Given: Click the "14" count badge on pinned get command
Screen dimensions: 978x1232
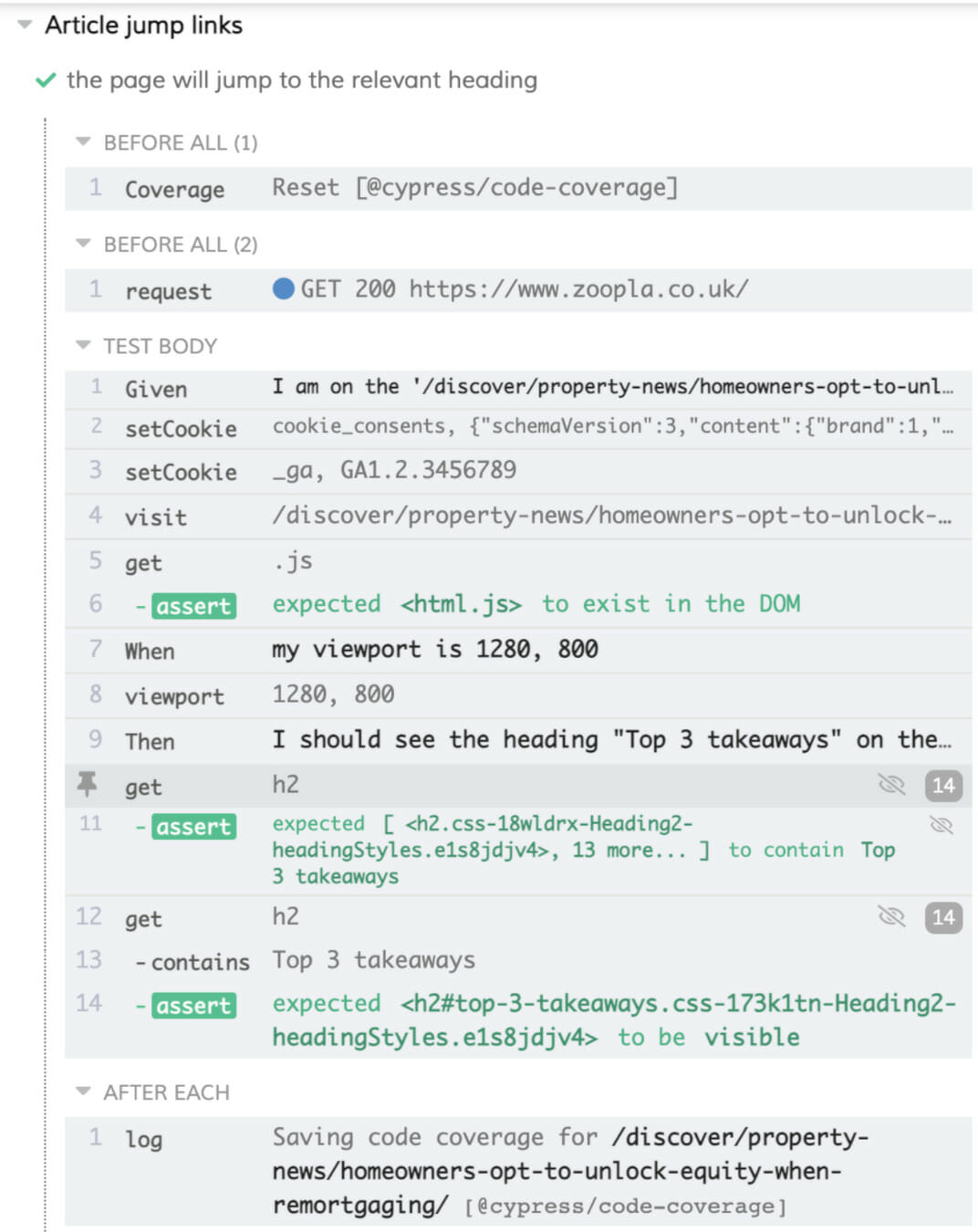Looking at the screenshot, I should [x=944, y=785].
